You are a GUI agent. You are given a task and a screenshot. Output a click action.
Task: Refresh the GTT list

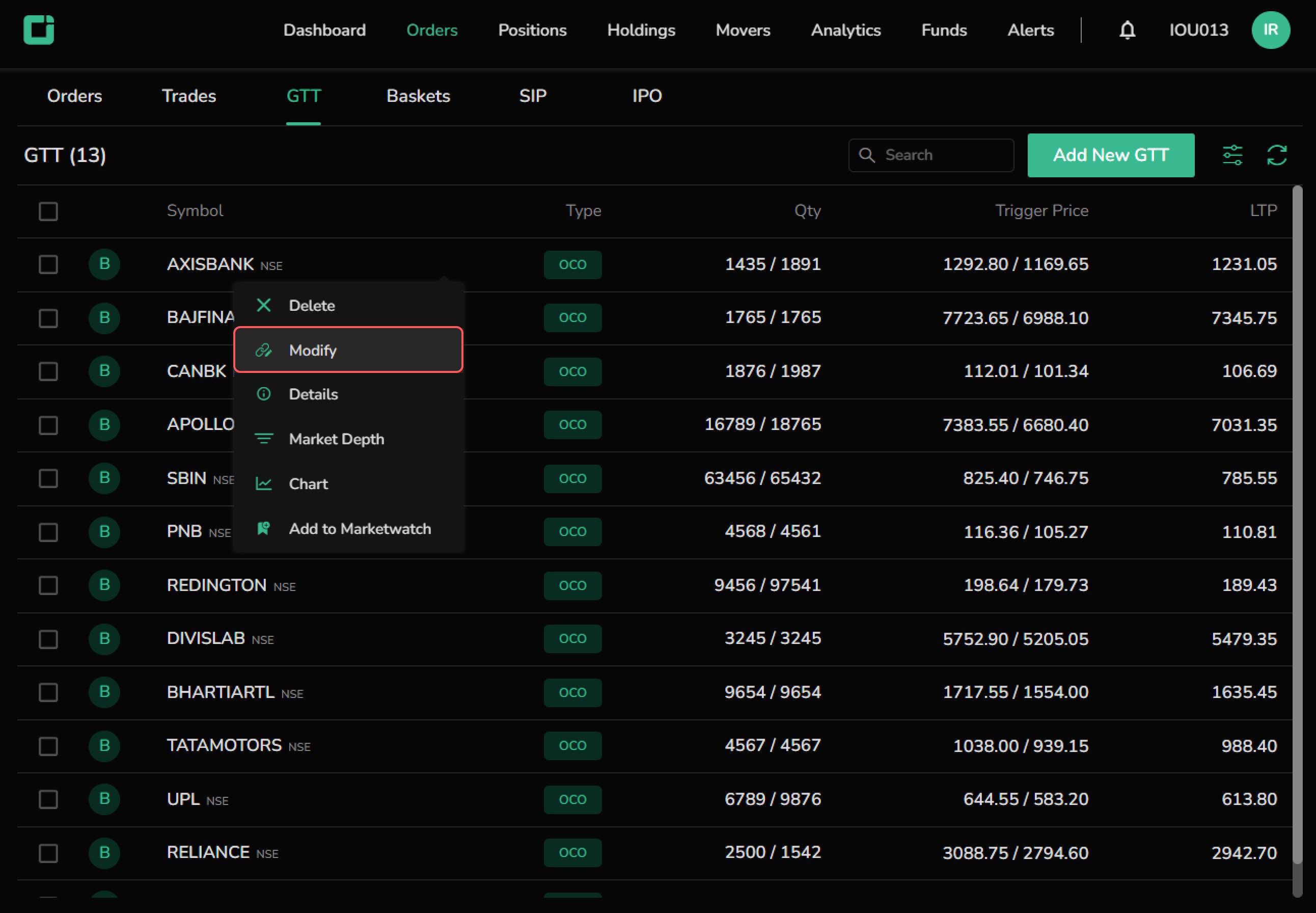coord(1277,155)
